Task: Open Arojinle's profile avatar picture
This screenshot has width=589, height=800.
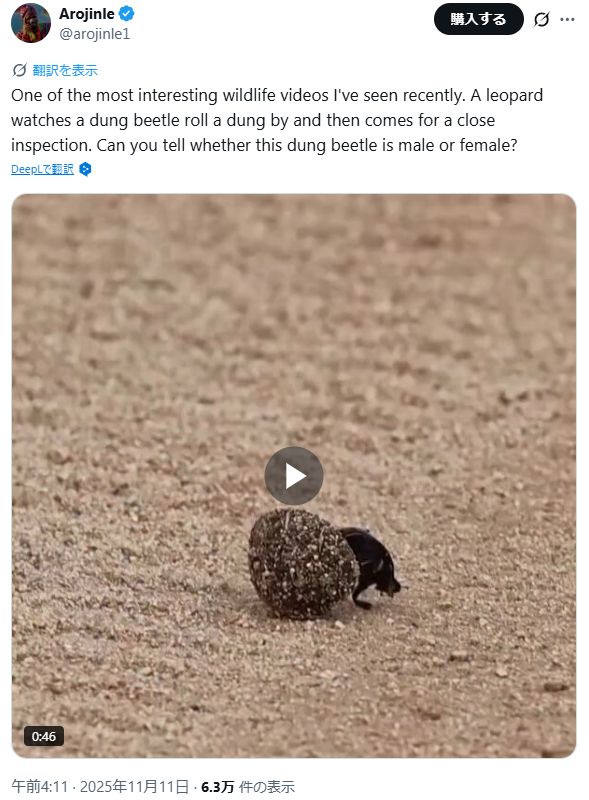Action: [x=31, y=23]
